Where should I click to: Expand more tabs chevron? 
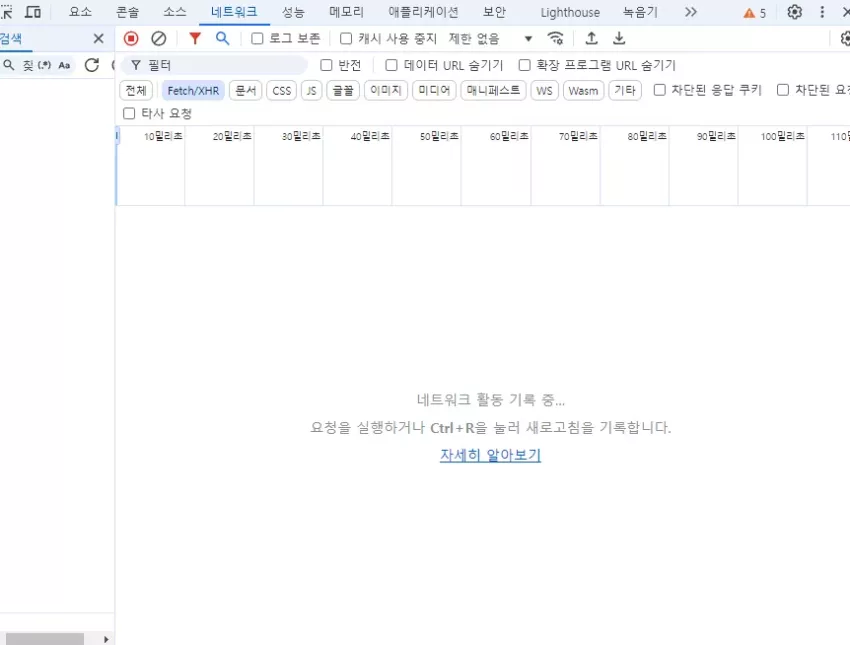coord(690,12)
